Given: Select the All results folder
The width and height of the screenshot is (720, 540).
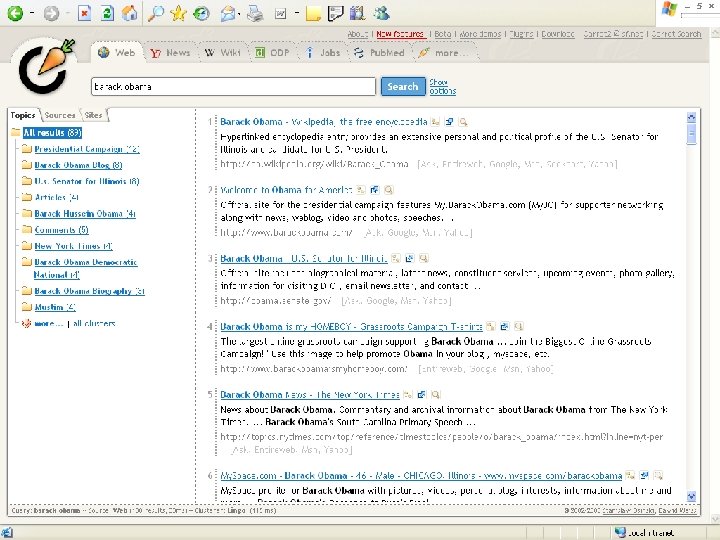Looking at the screenshot, I should [52, 132].
